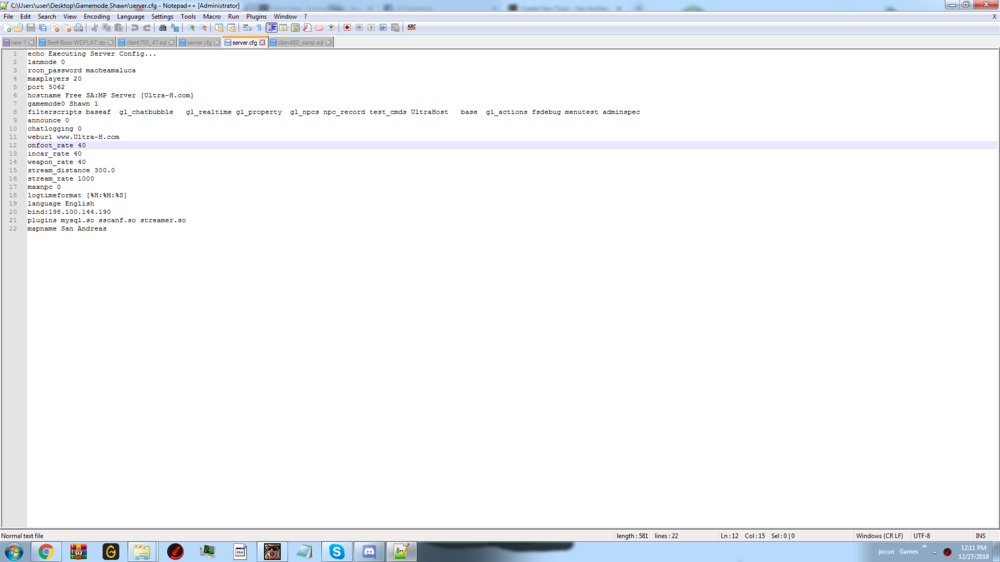Save the recorded macro icon
Screen dimensions: 1000x562
coord(395,28)
